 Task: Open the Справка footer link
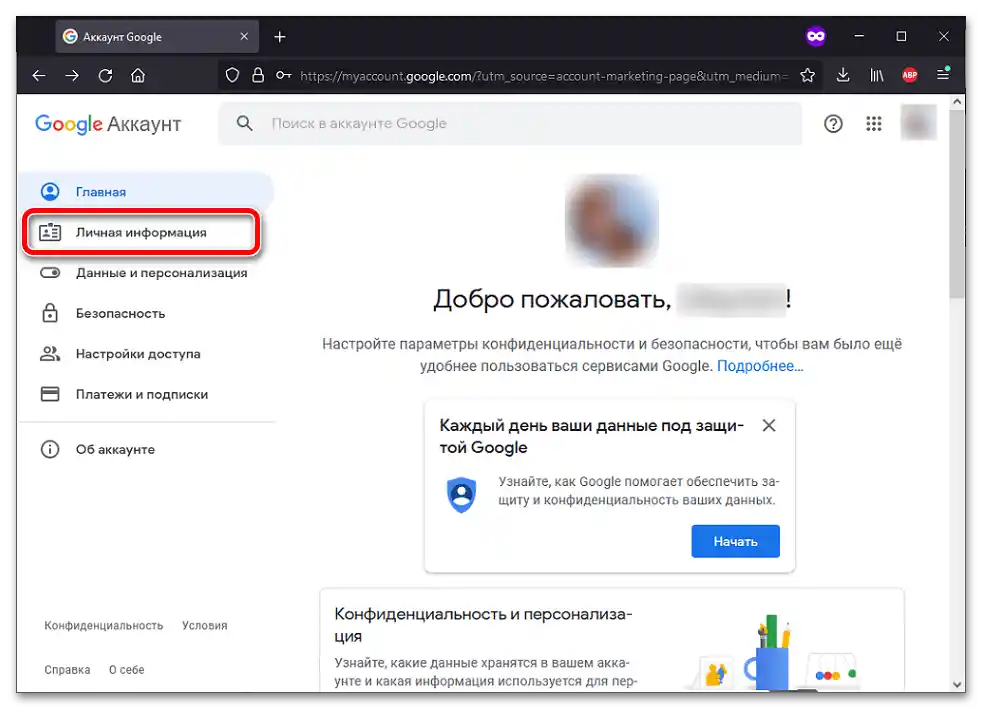(x=67, y=670)
